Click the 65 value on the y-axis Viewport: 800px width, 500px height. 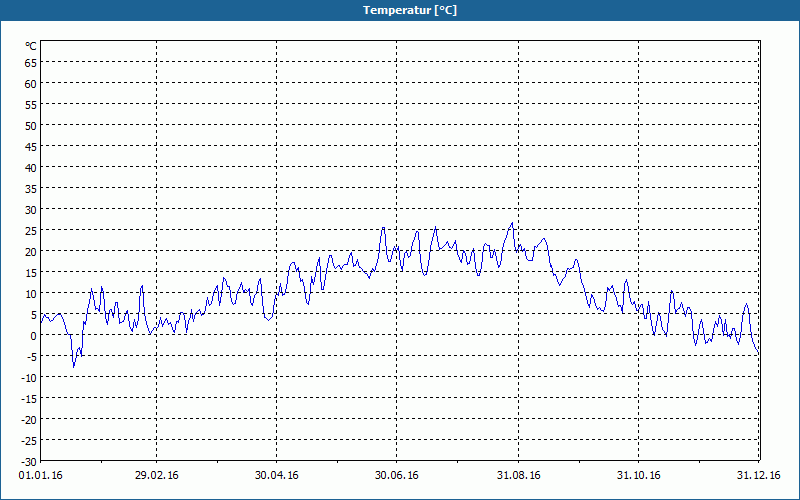click(x=31, y=63)
